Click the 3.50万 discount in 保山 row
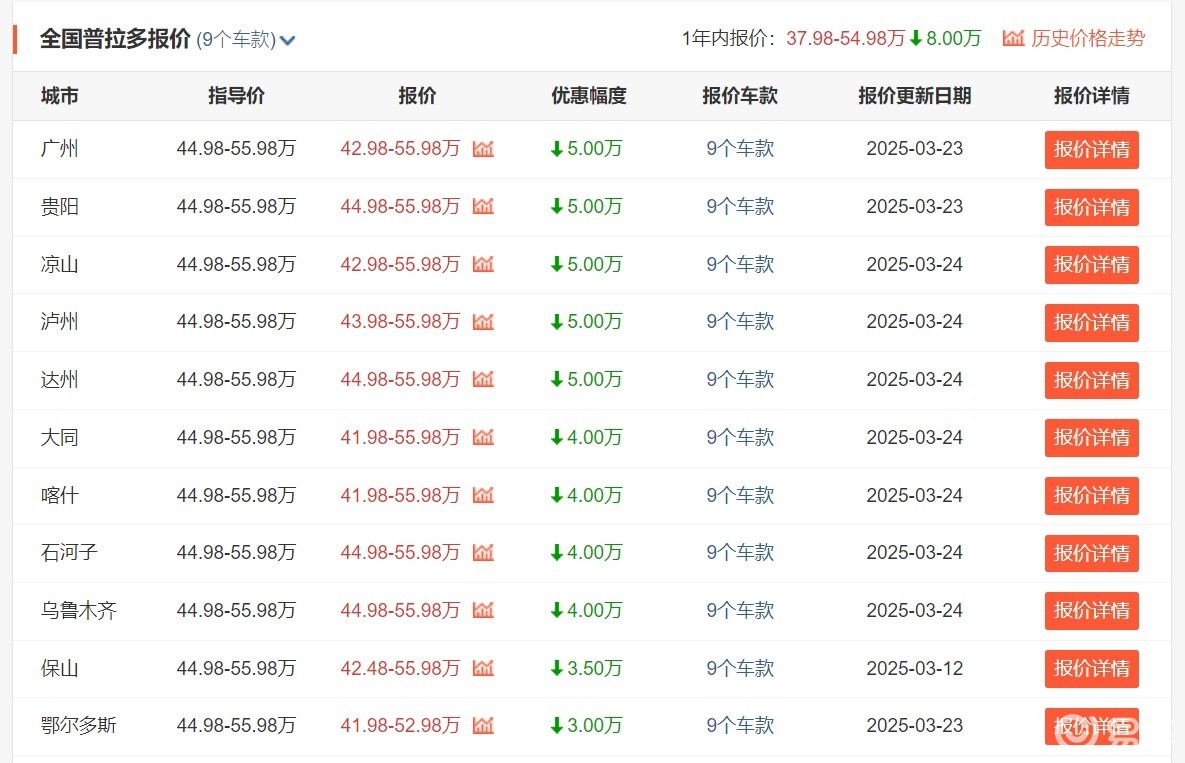 tap(586, 669)
